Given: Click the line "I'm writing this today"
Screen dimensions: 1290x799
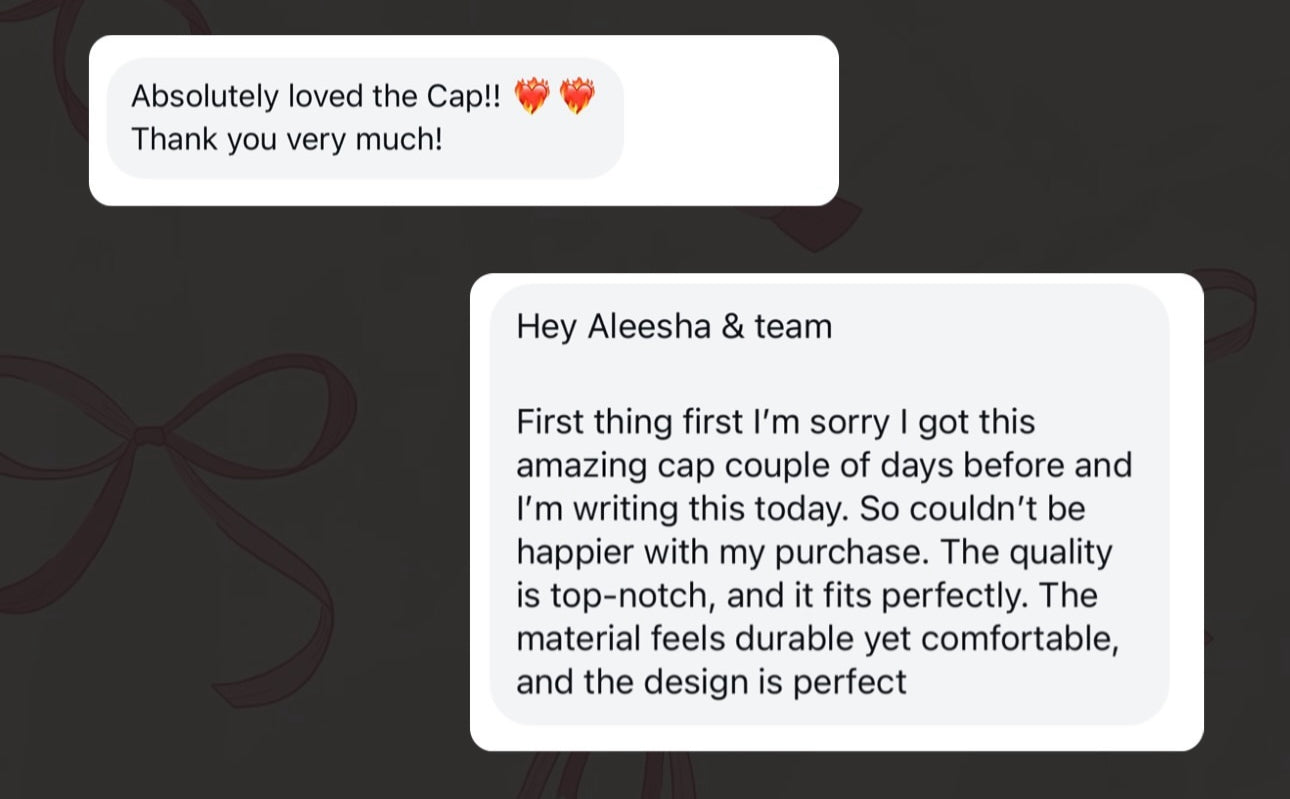Looking at the screenshot, I should click(x=800, y=509).
